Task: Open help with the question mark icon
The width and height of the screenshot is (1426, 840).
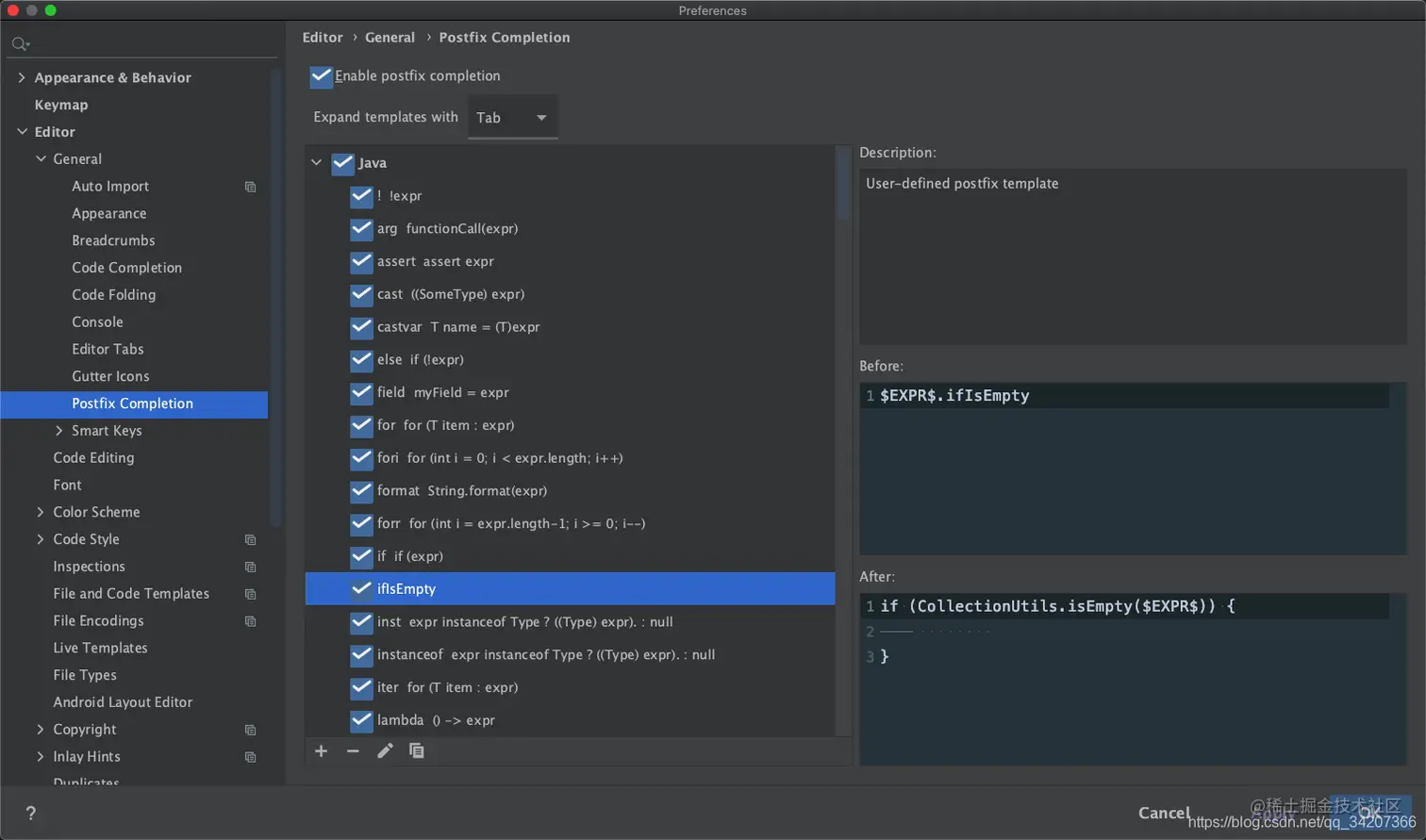Action: [x=30, y=813]
